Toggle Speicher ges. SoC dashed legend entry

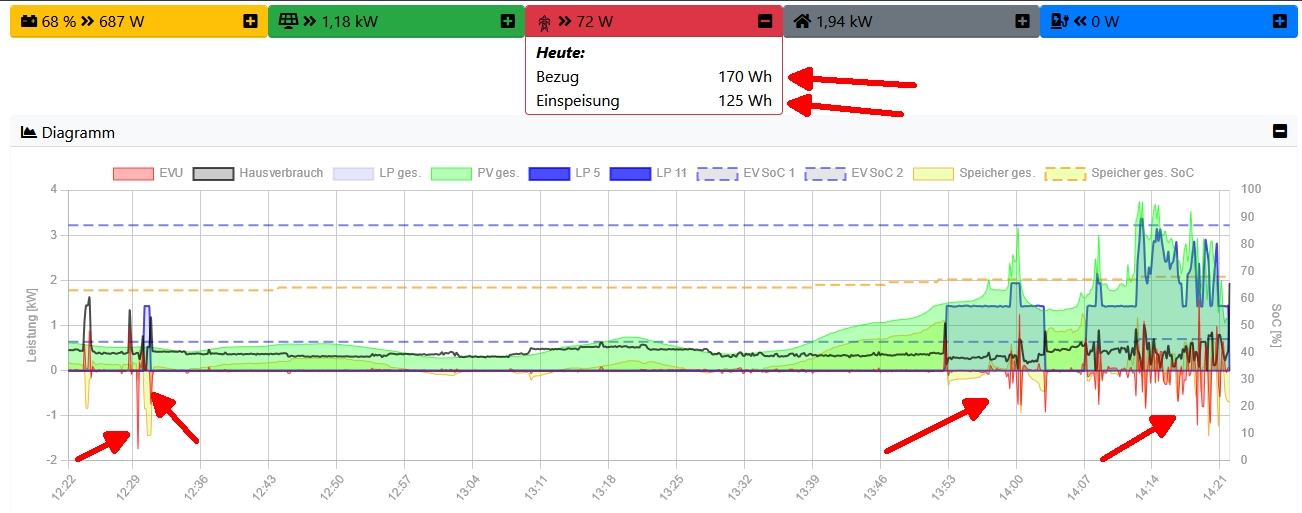click(x=1119, y=173)
